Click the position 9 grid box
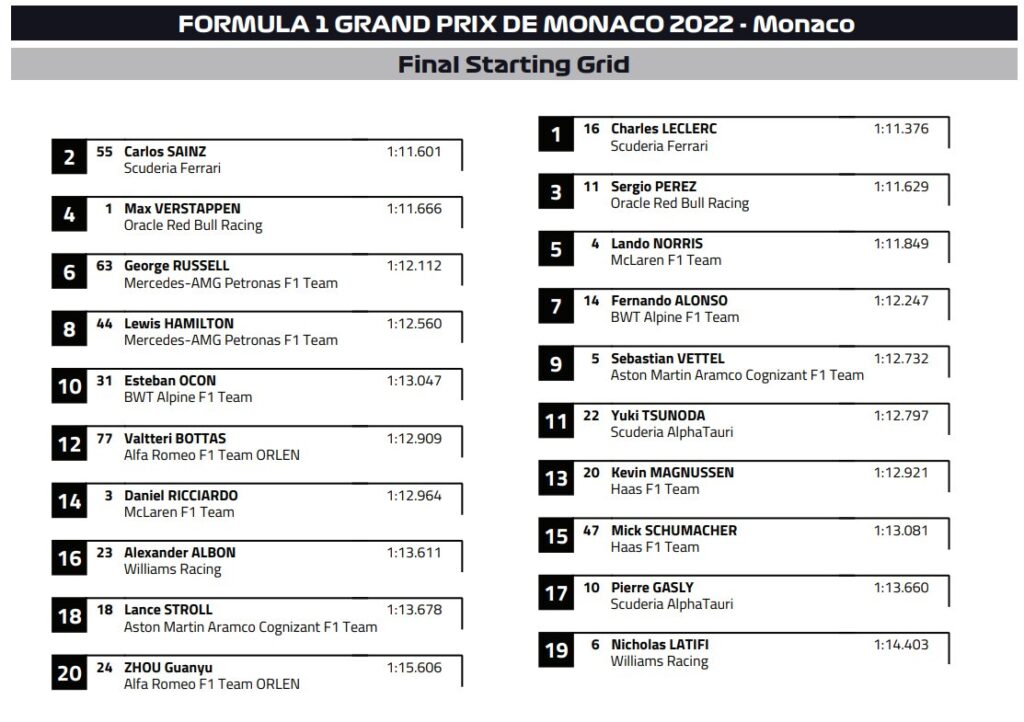1024x722 pixels. click(x=556, y=365)
